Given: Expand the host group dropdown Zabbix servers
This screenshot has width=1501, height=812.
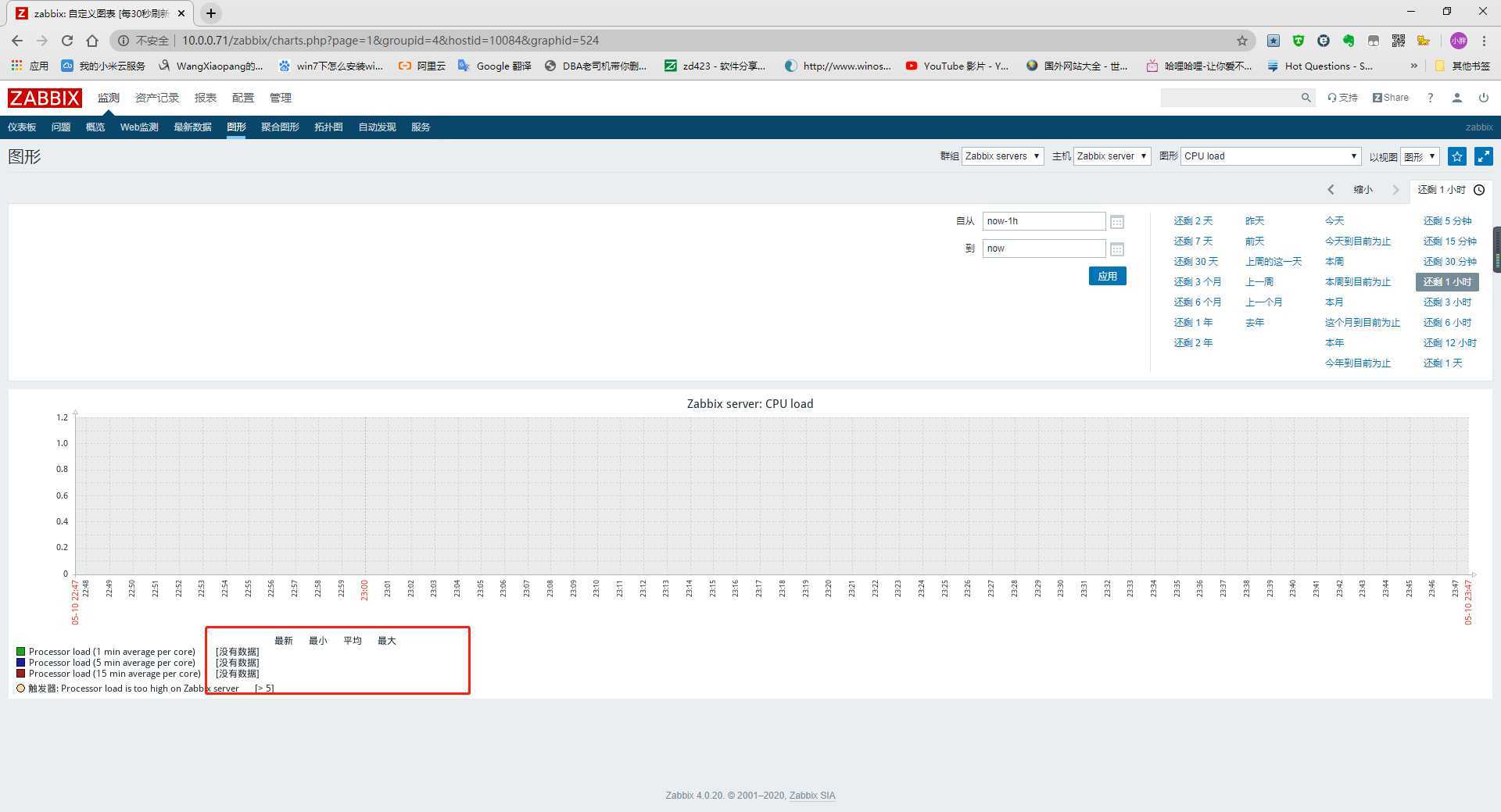Looking at the screenshot, I should (1002, 156).
